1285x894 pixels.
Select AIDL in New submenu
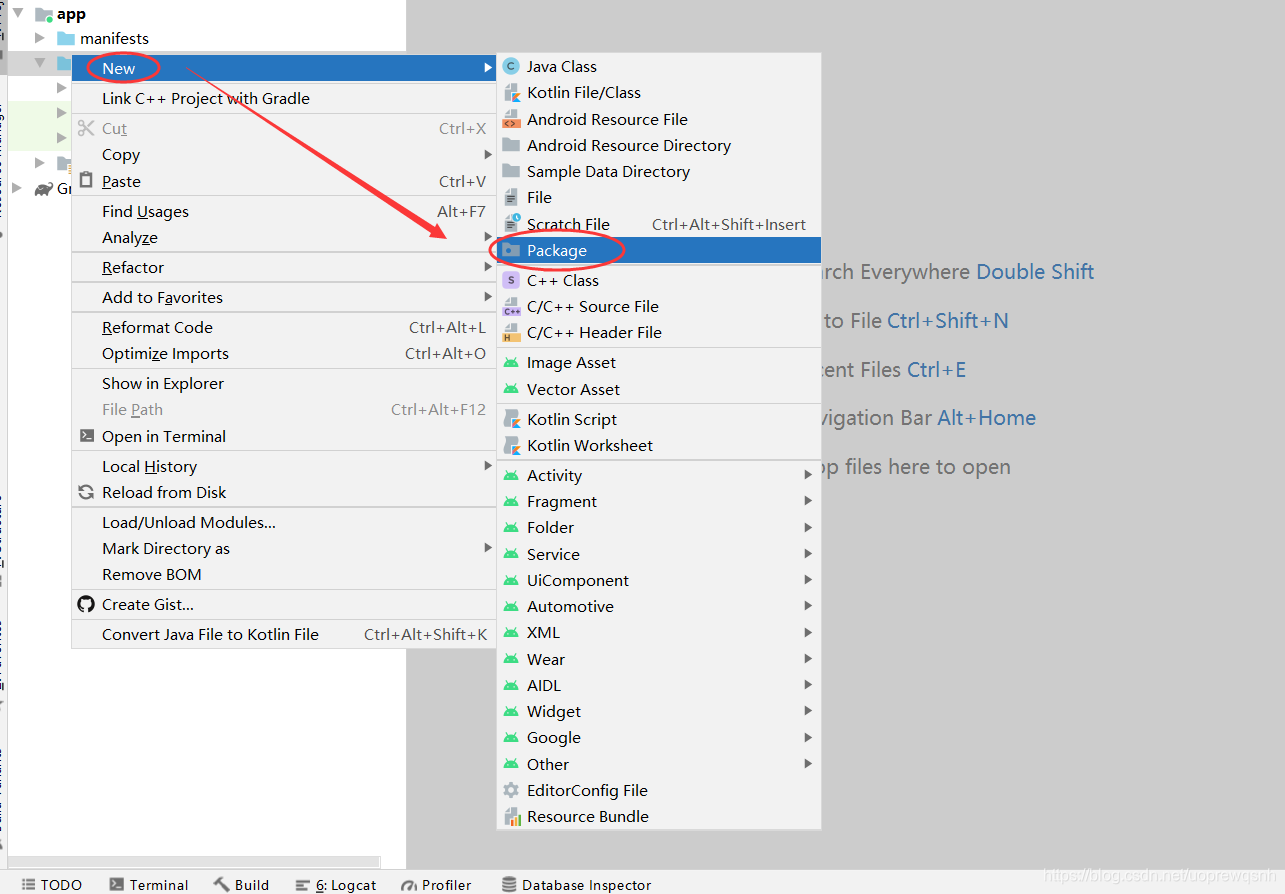659,686
